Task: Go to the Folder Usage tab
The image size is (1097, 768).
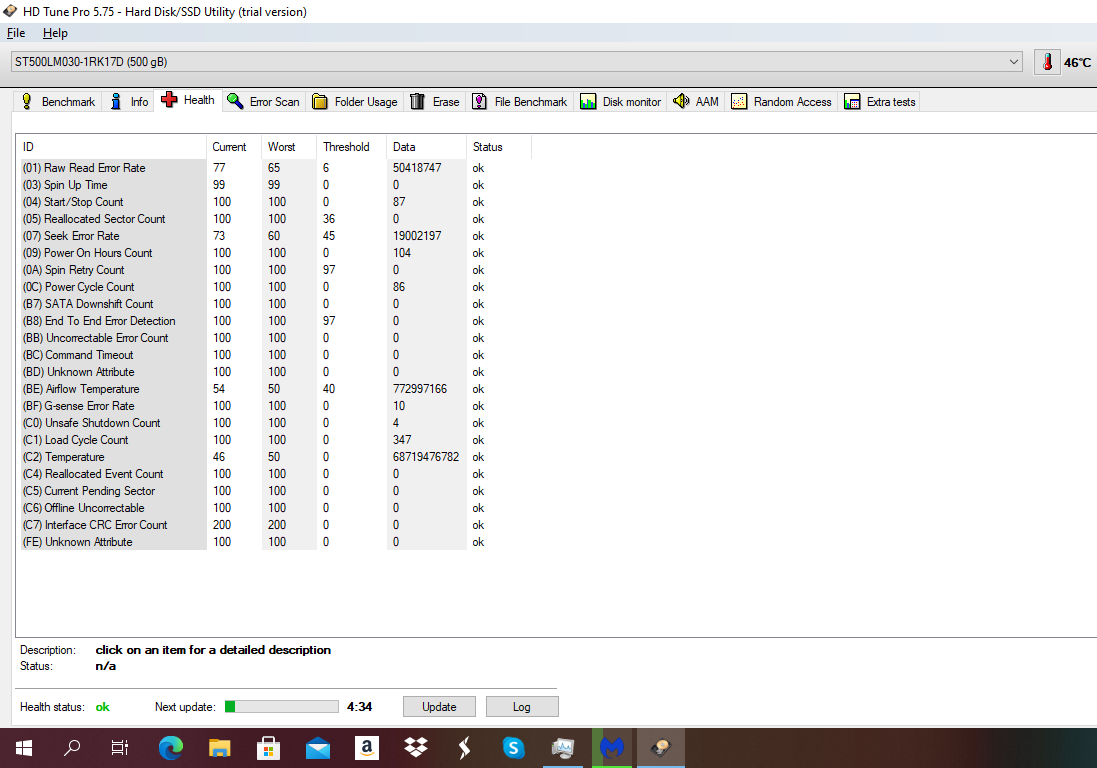Action: (x=355, y=101)
